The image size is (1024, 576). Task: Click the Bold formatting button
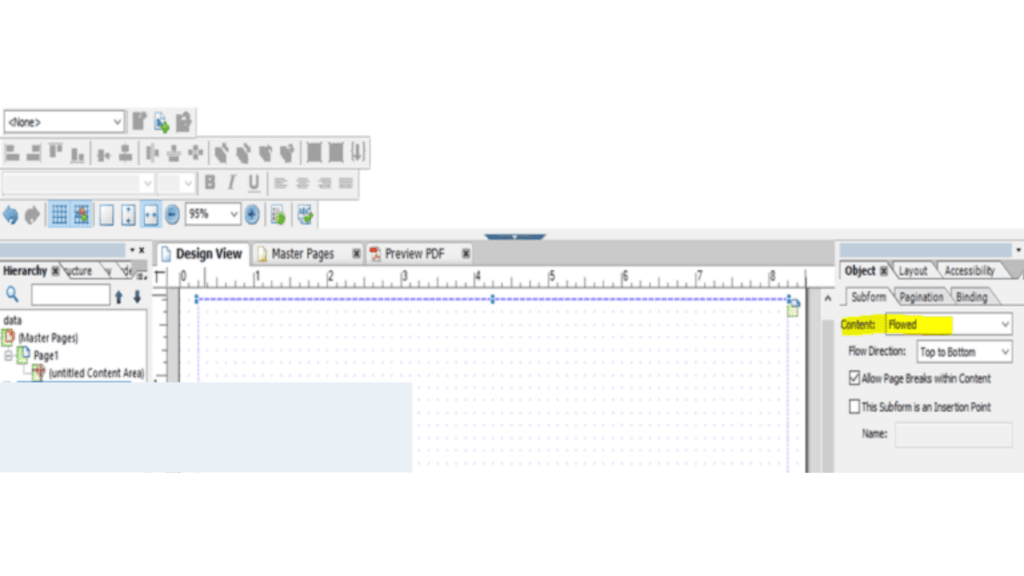click(210, 182)
